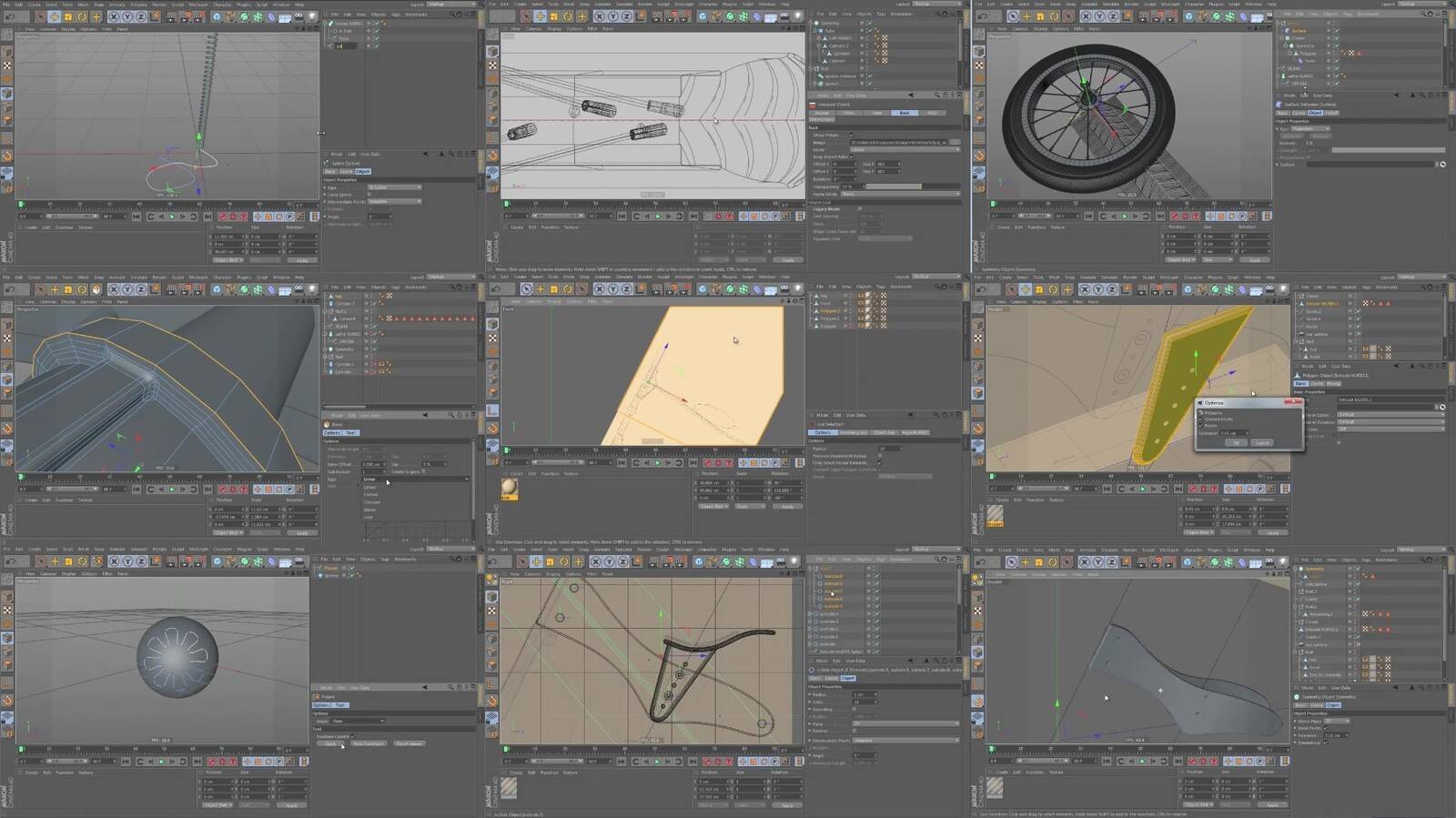Viewport: 1456px width, 818px height.
Task: Click New Transform button in sphere window
Action: (369, 743)
